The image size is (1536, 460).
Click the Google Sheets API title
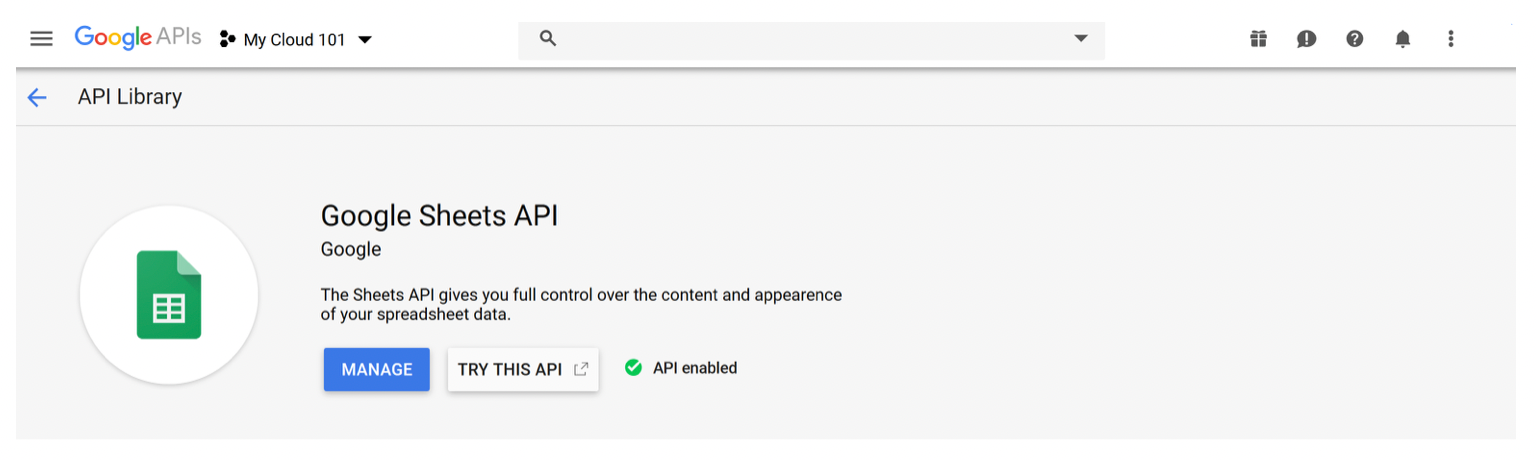click(439, 216)
